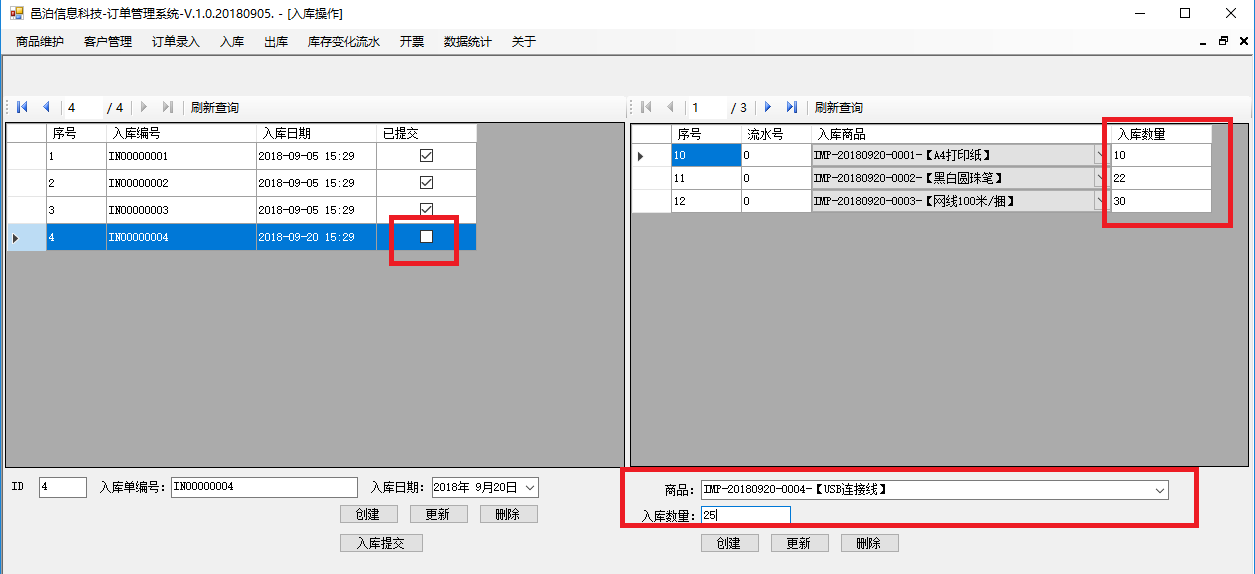Image resolution: width=1255 pixels, height=574 pixels.
Task: Open the 出库 menu
Action: [276, 42]
